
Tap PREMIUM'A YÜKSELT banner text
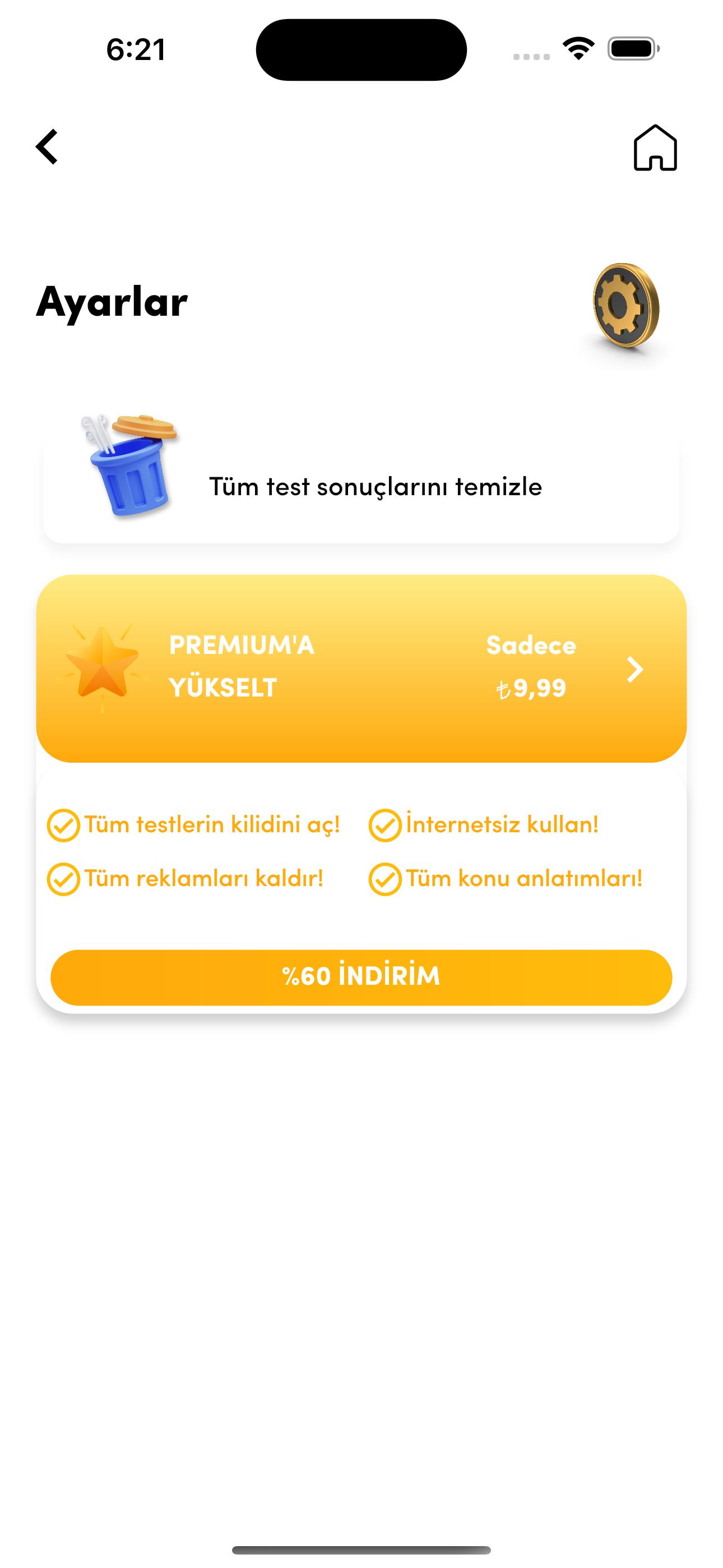click(242, 666)
